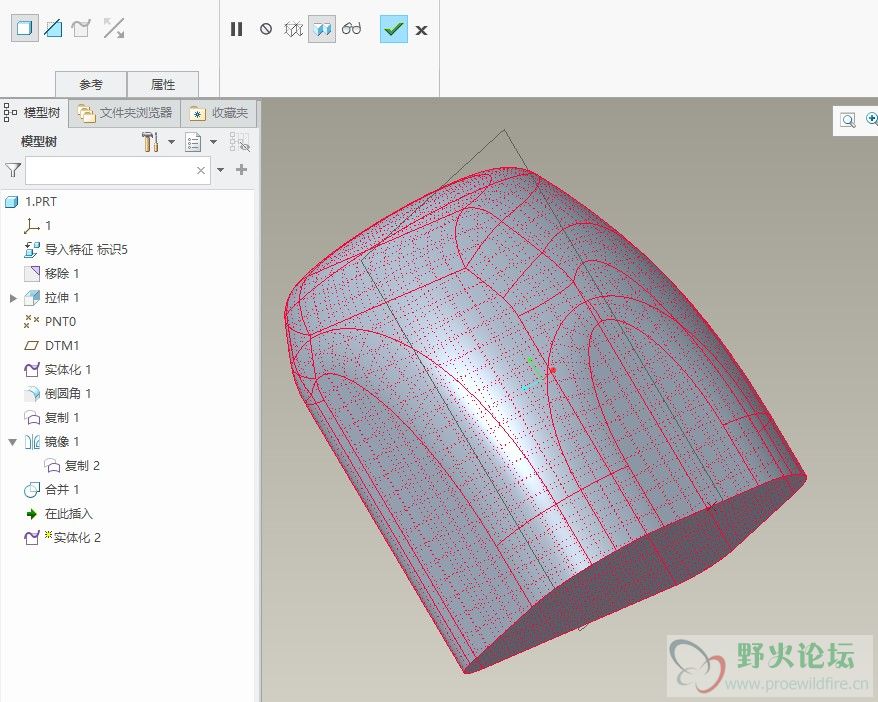Click the 导入特征 icon in tree
This screenshot has width=878, height=702.
[31, 250]
